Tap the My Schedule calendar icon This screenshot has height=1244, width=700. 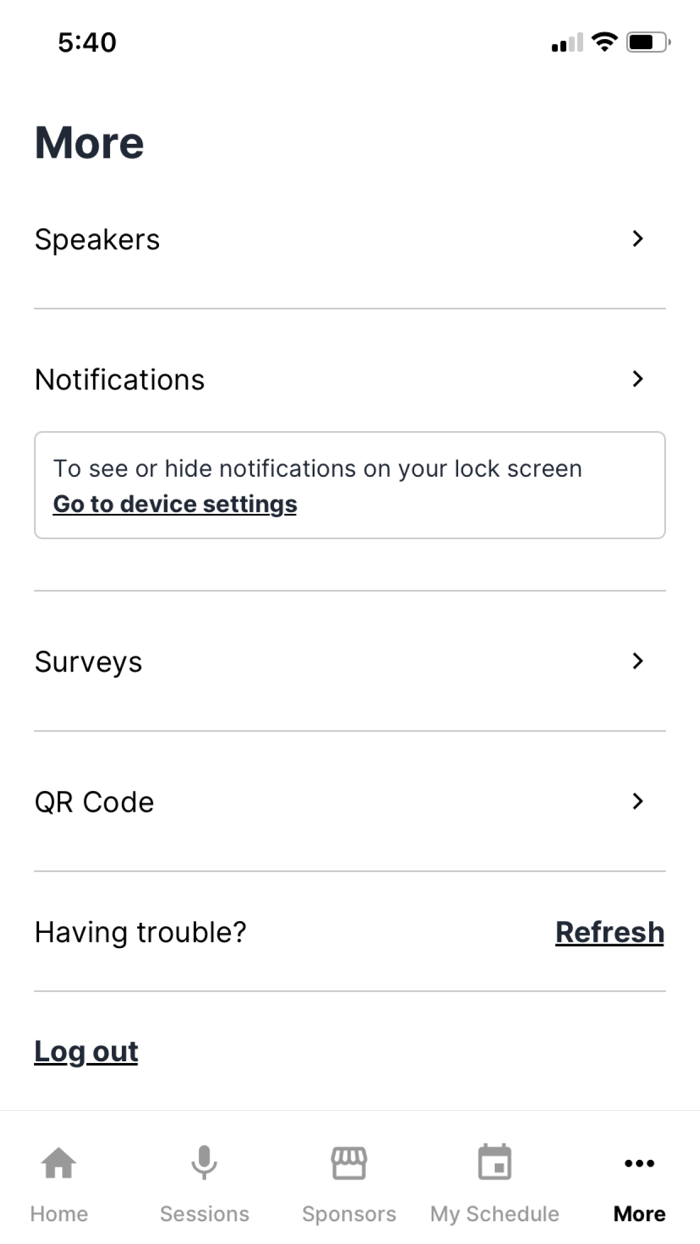[494, 1163]
